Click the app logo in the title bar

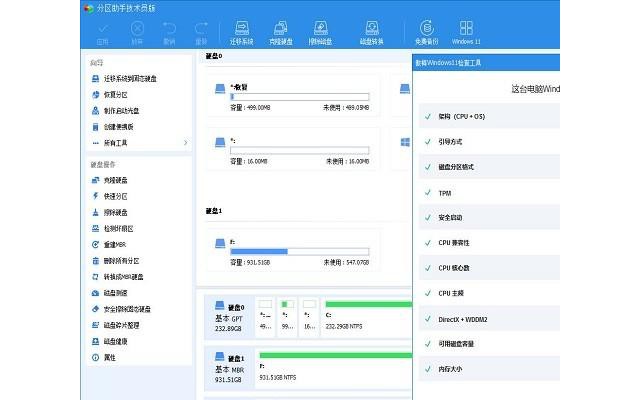(x=89, y=8)
